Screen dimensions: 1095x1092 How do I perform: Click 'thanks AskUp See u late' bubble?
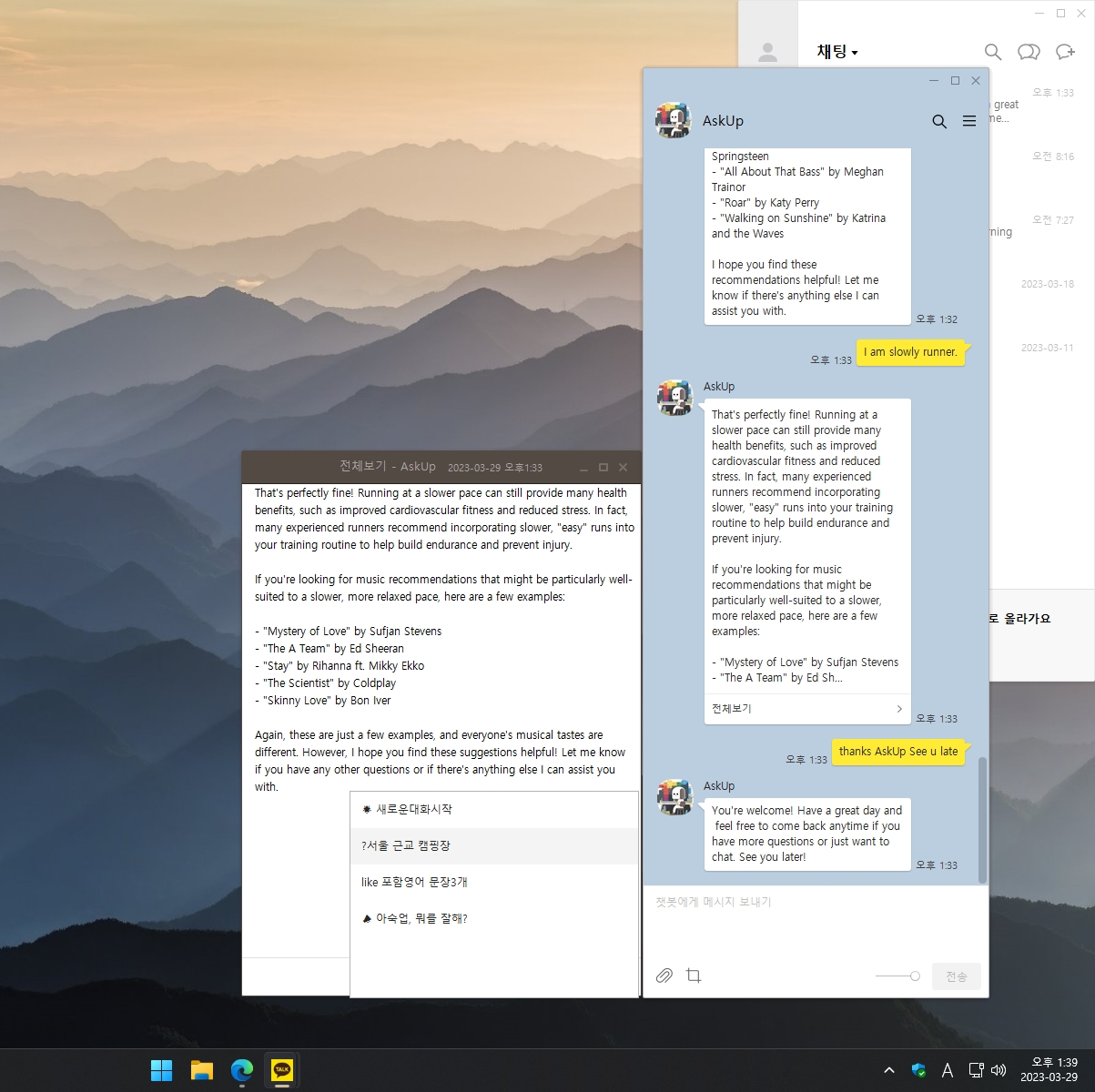pos(898,752)
